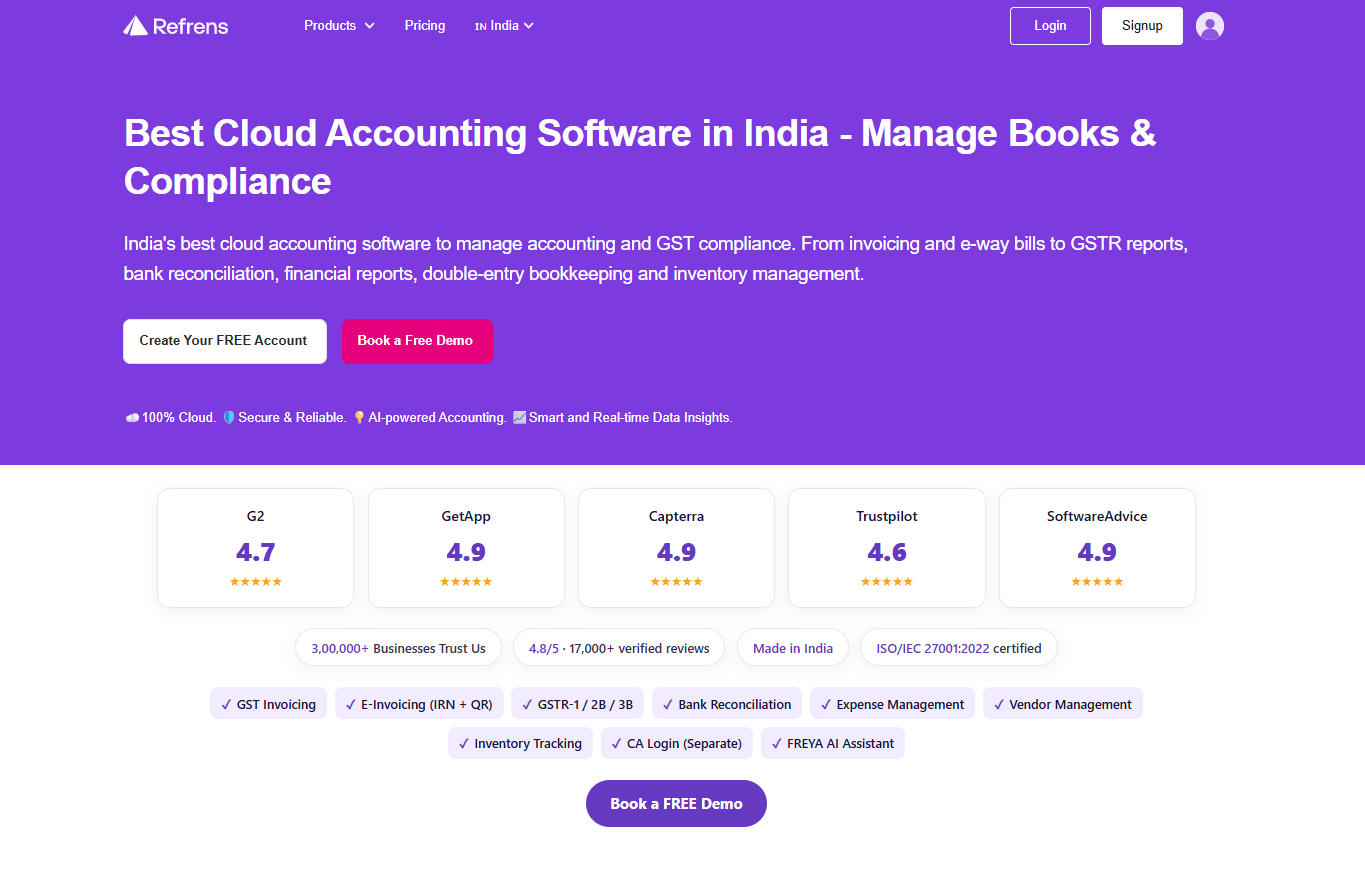
Task: Open the Capterra 4.9 rating card
Action: (x=676, y=548)
